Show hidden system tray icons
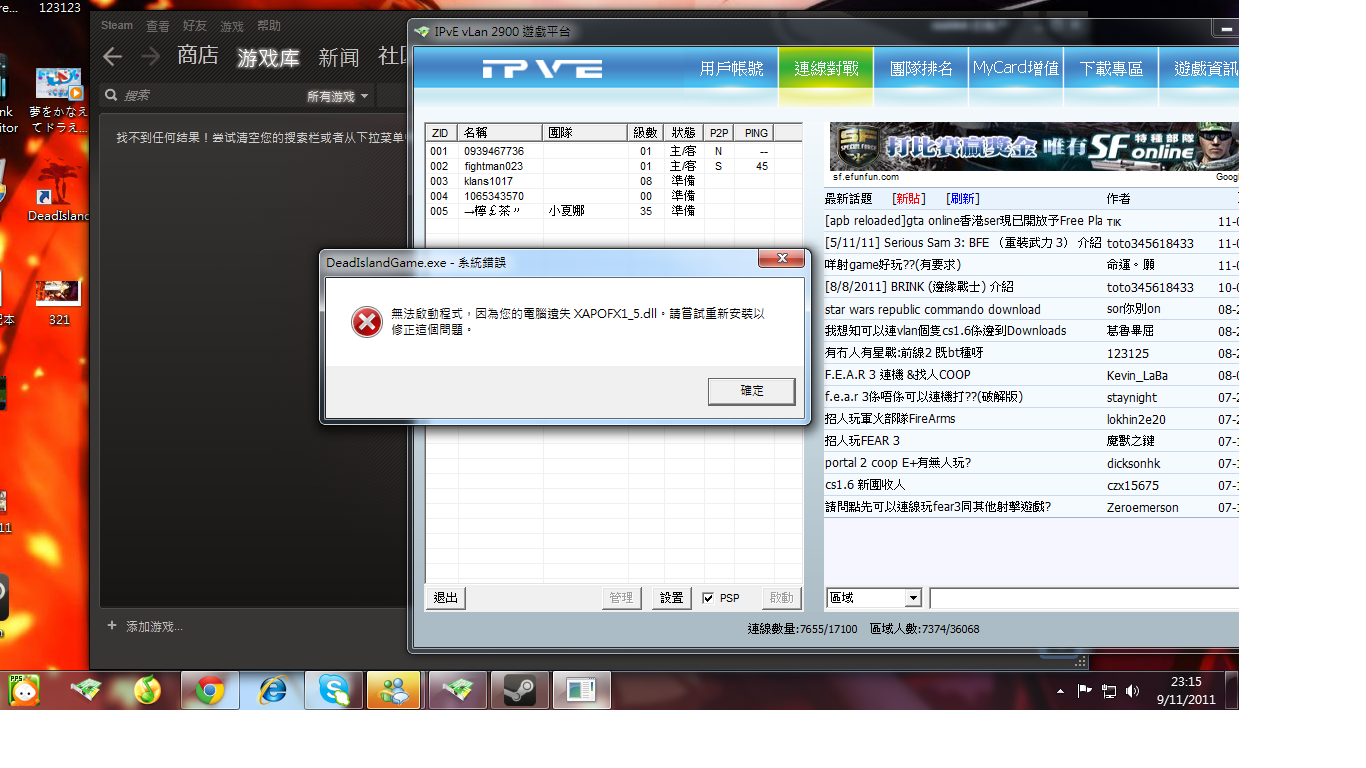The width and height of the screenshot is (1366, 768). (x=1061, y=690)
